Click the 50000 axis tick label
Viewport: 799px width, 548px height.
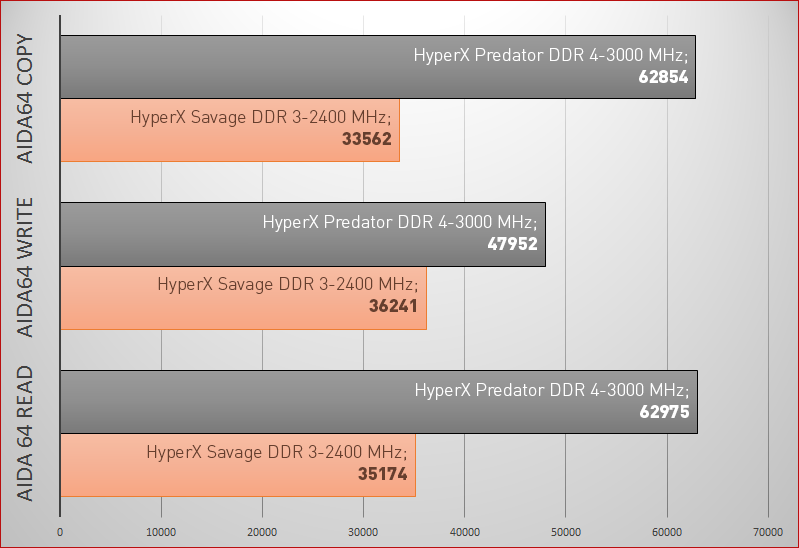coord(566,533)
